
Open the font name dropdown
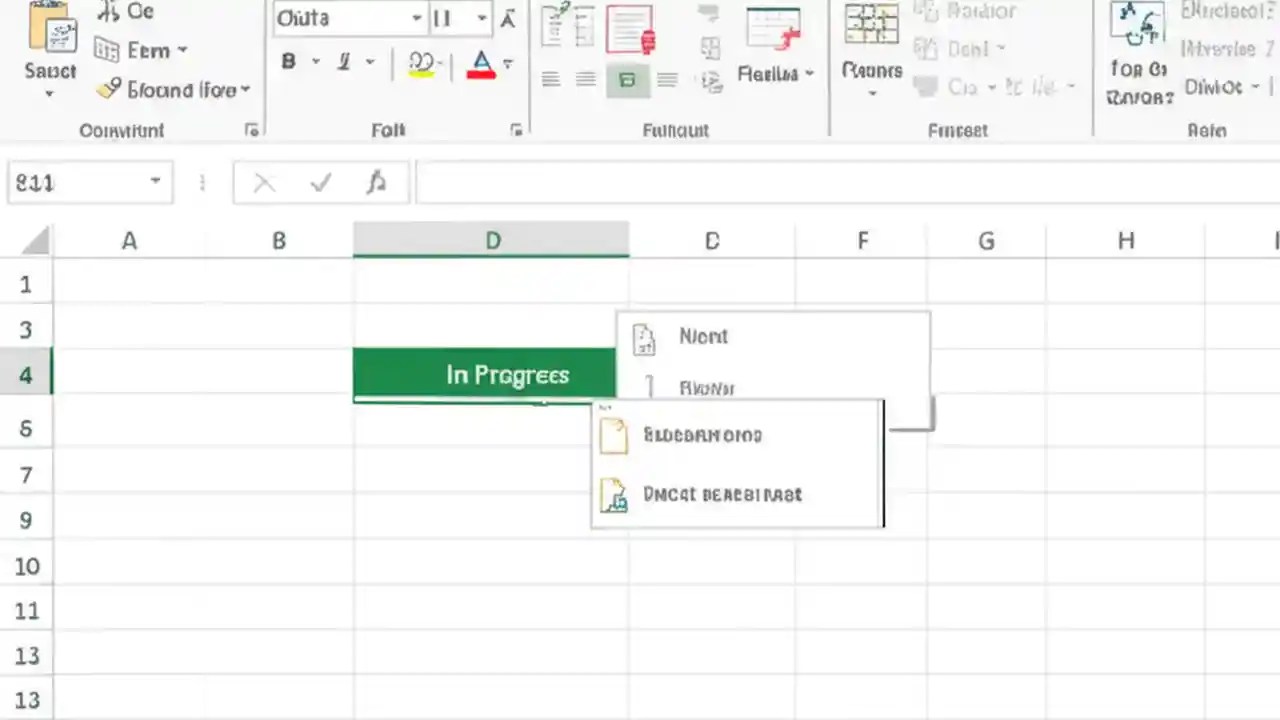(415, 18)
